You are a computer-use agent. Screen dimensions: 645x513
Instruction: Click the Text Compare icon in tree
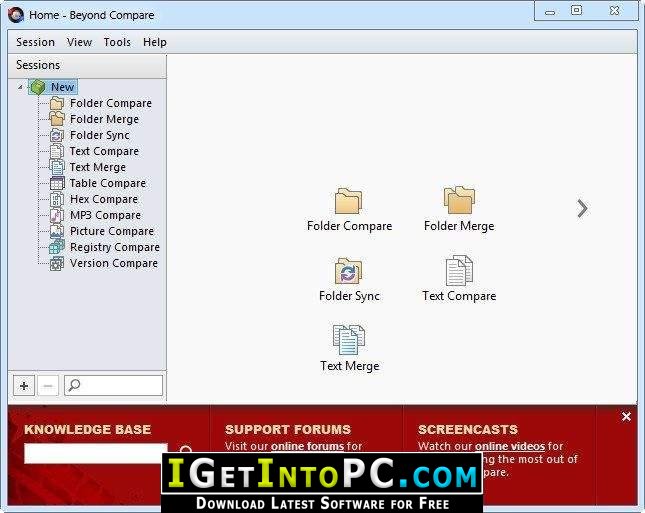coord(57,151)
